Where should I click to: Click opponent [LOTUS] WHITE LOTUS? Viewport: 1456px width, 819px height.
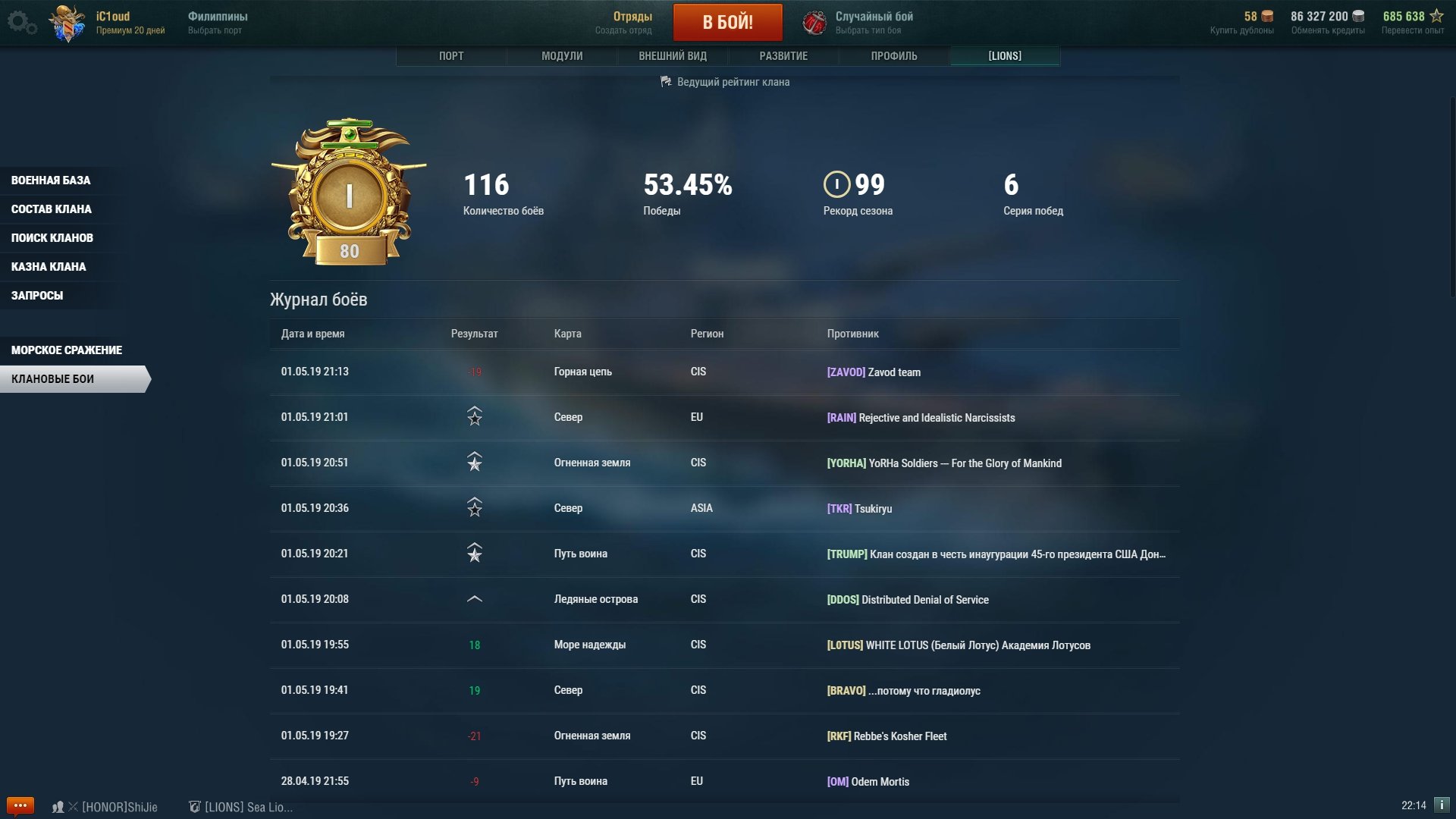click(x=959, y=645)
